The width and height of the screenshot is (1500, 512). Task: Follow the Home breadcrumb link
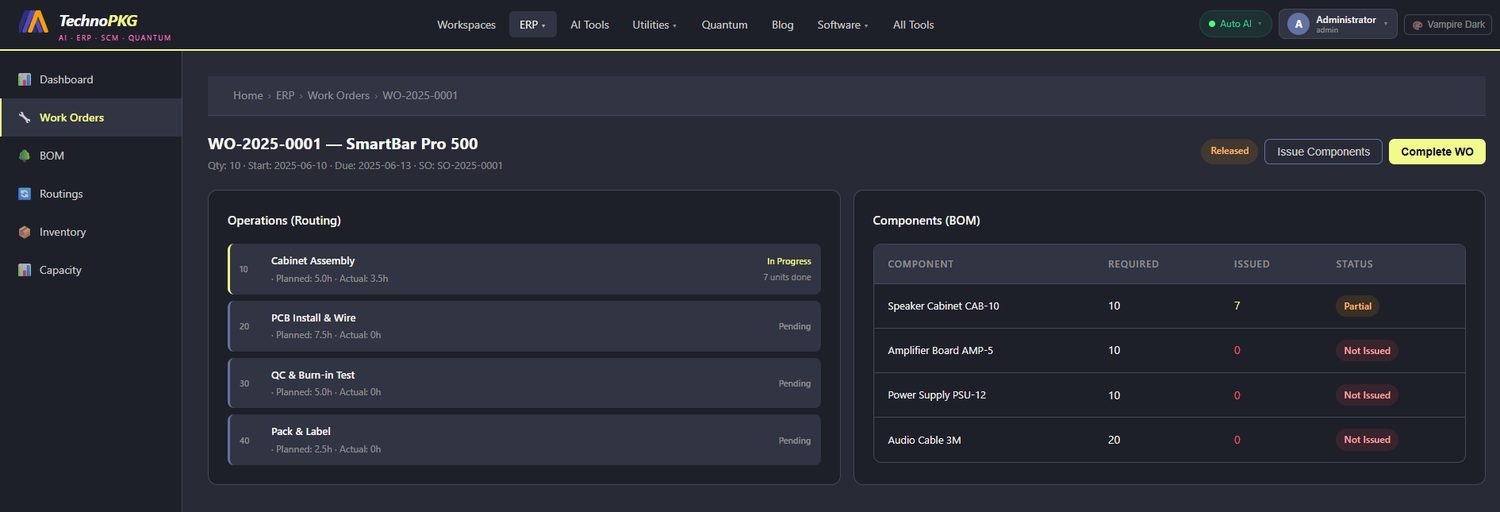point(248,96)
